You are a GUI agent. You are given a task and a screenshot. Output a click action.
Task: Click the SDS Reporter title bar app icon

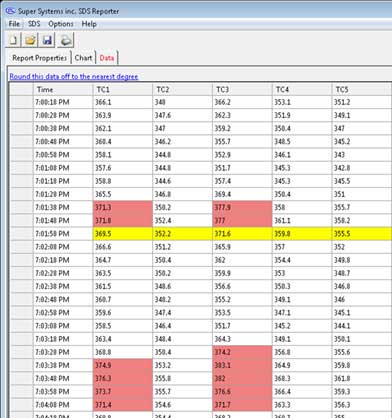coord(10,11)
